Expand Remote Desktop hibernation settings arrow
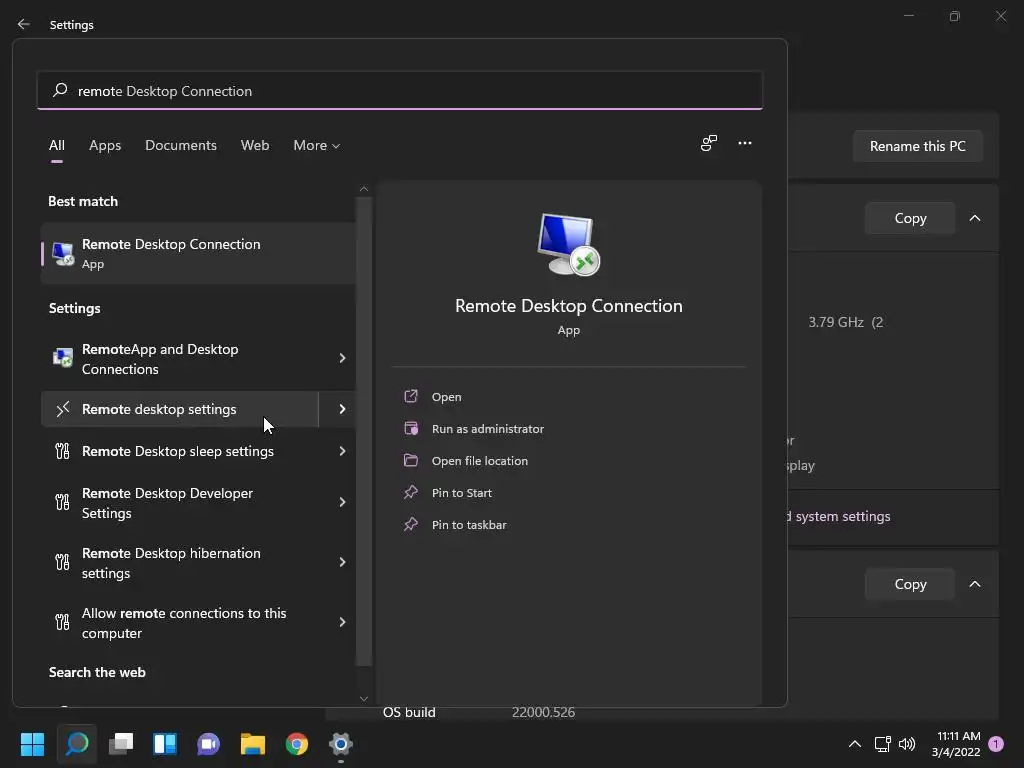 tap(342, 562)
